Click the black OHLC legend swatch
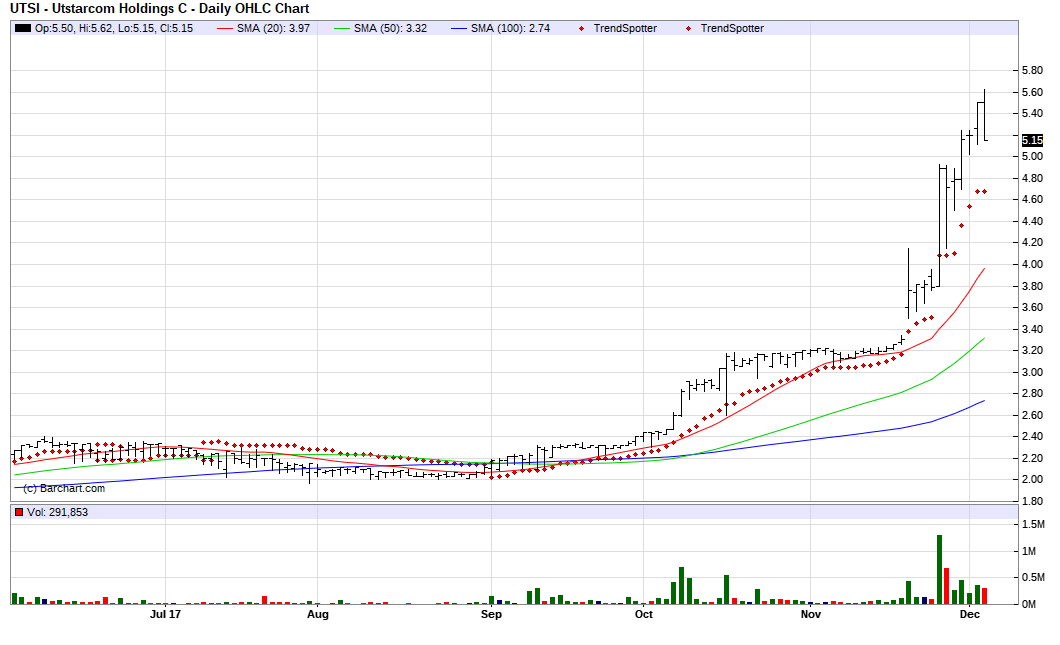Viewport: 1060px width, 645px height. coord(23,28)
